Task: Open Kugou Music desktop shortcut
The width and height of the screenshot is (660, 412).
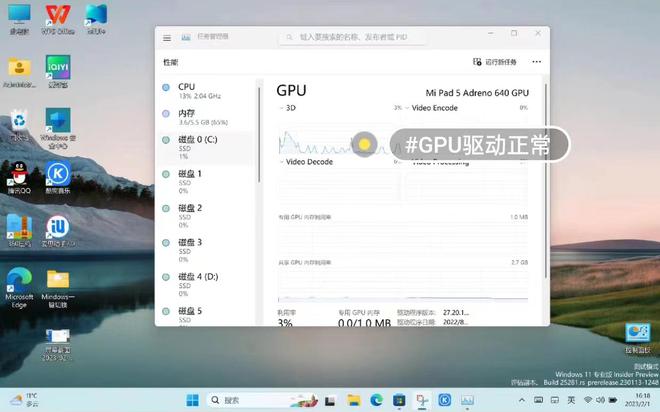Action: (x=58, y=178)
